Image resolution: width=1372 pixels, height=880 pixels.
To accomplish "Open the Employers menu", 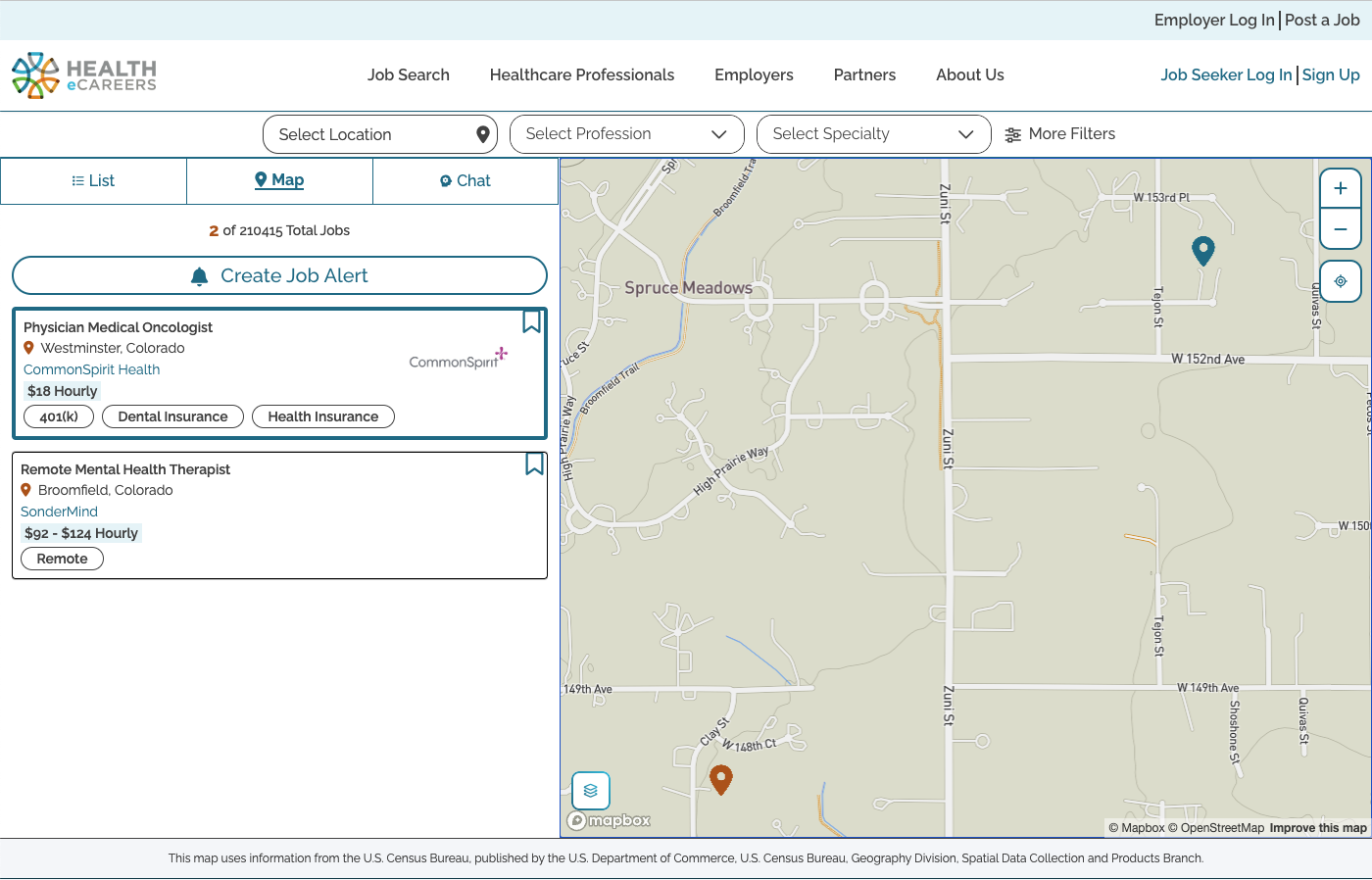I will (x=754, y=74).
